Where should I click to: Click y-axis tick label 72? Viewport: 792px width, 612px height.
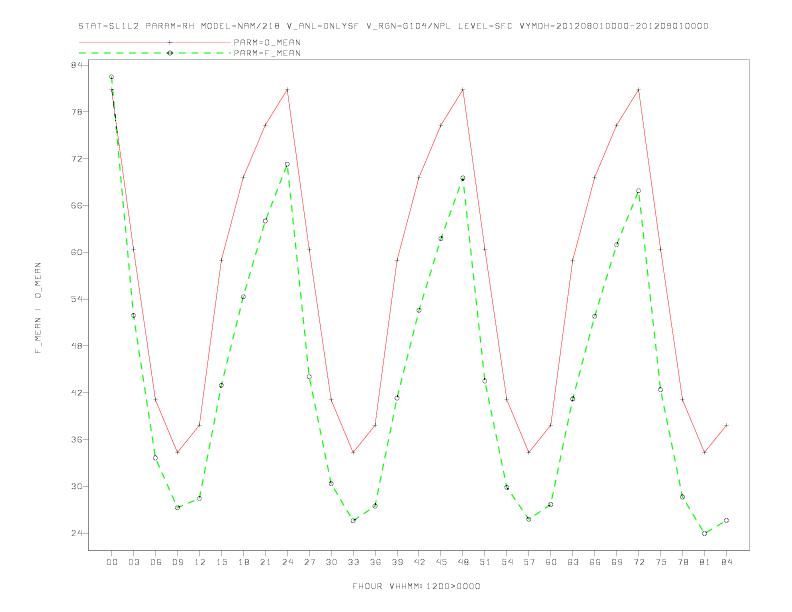point(76,159)
